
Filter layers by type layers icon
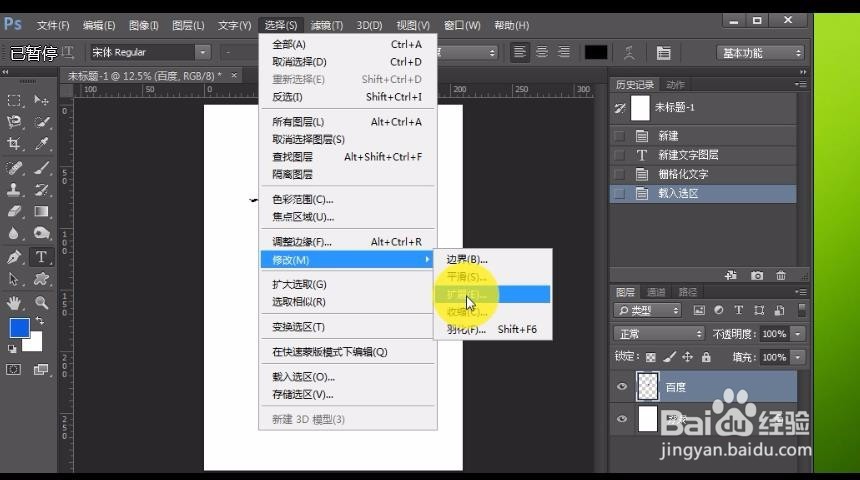coord(739,310)
